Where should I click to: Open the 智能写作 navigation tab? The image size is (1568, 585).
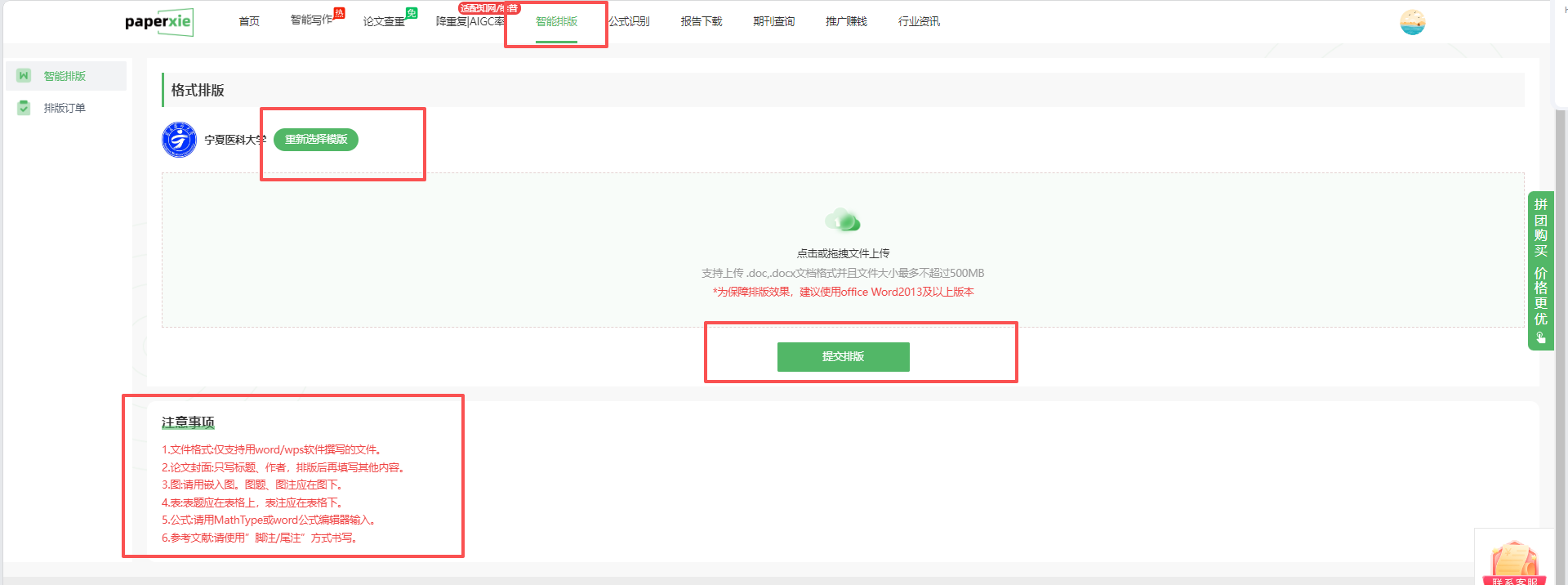(311, 20)
